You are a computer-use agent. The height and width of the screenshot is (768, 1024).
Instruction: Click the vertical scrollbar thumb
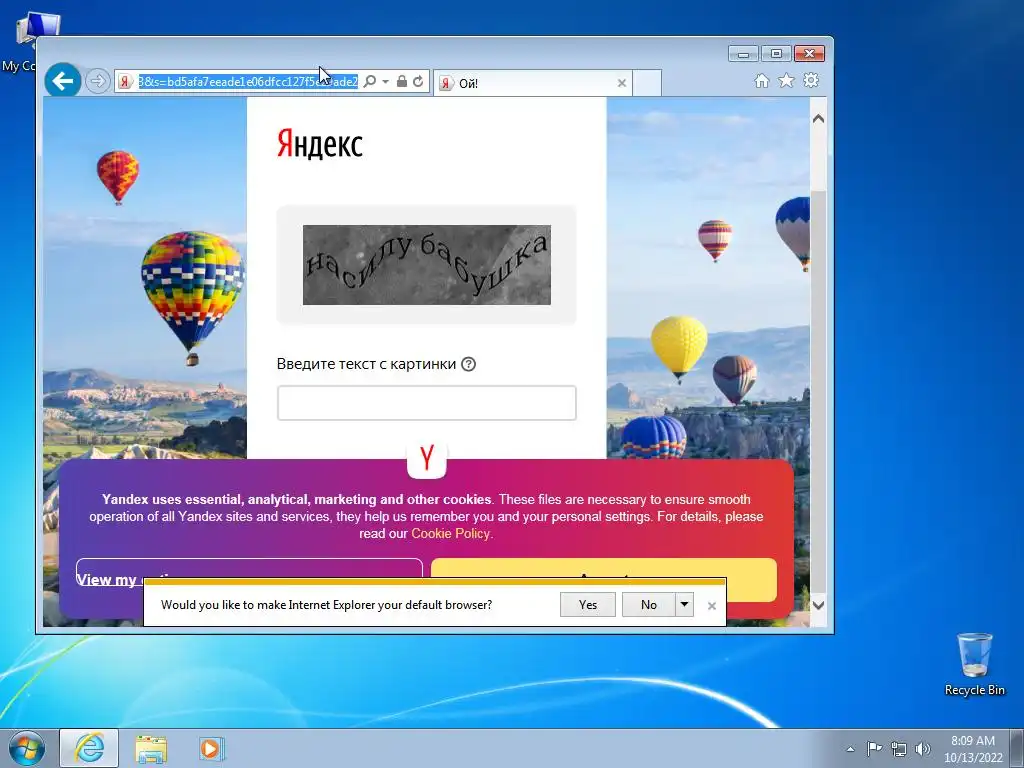(x=818, y=391)
